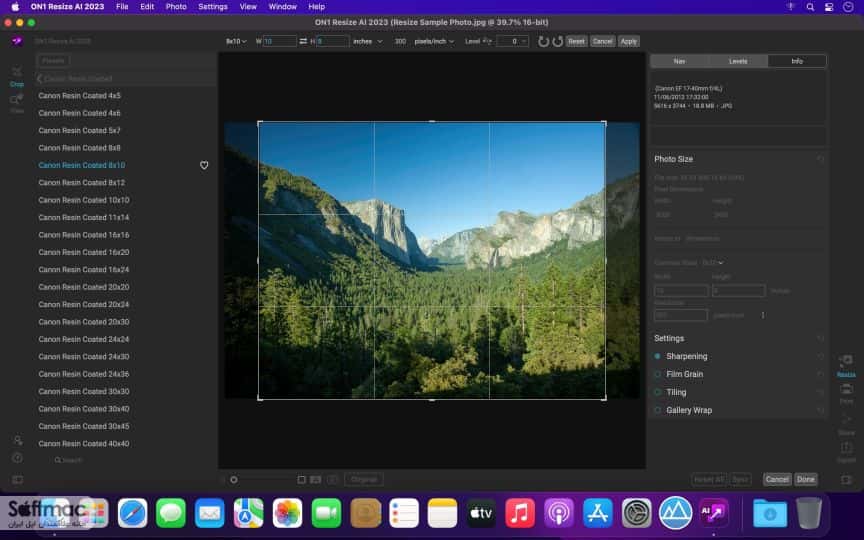
Task: Select Canon Resin Coated 16x20 preset
Action: click(84, 252)
